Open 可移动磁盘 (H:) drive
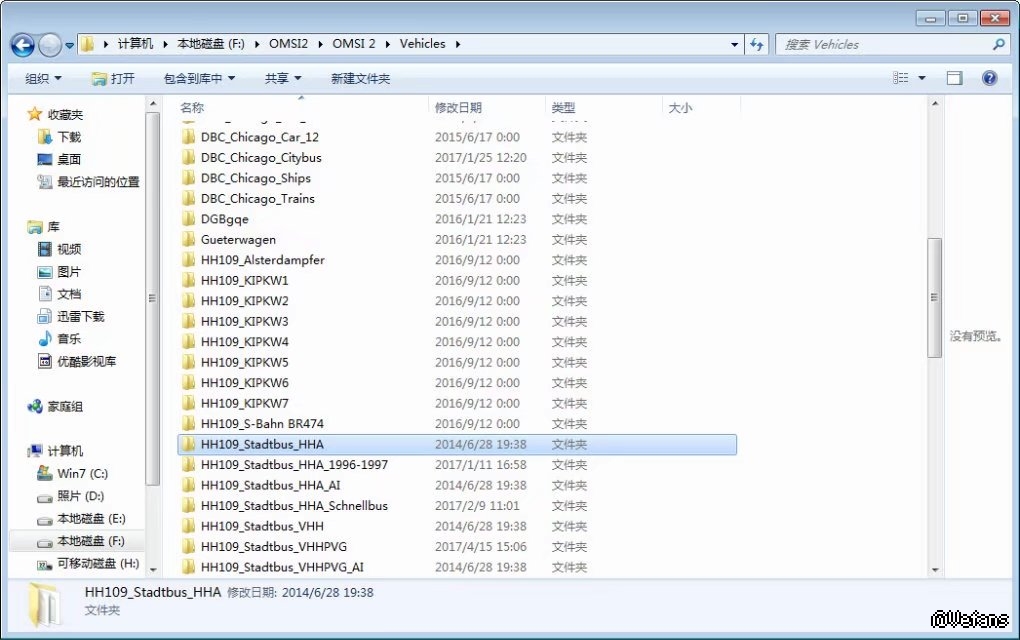 (98, 563)
